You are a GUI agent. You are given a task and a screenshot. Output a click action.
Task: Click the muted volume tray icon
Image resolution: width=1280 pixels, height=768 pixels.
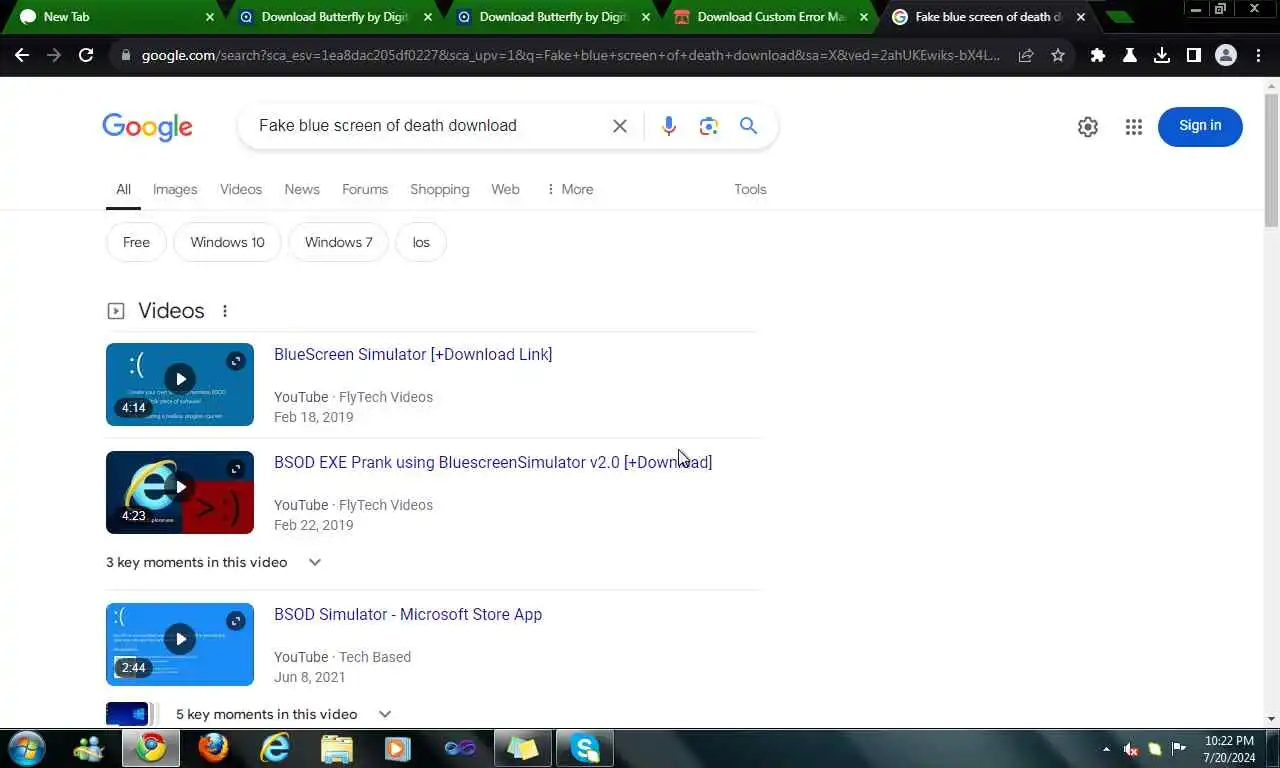[1131, 749]
